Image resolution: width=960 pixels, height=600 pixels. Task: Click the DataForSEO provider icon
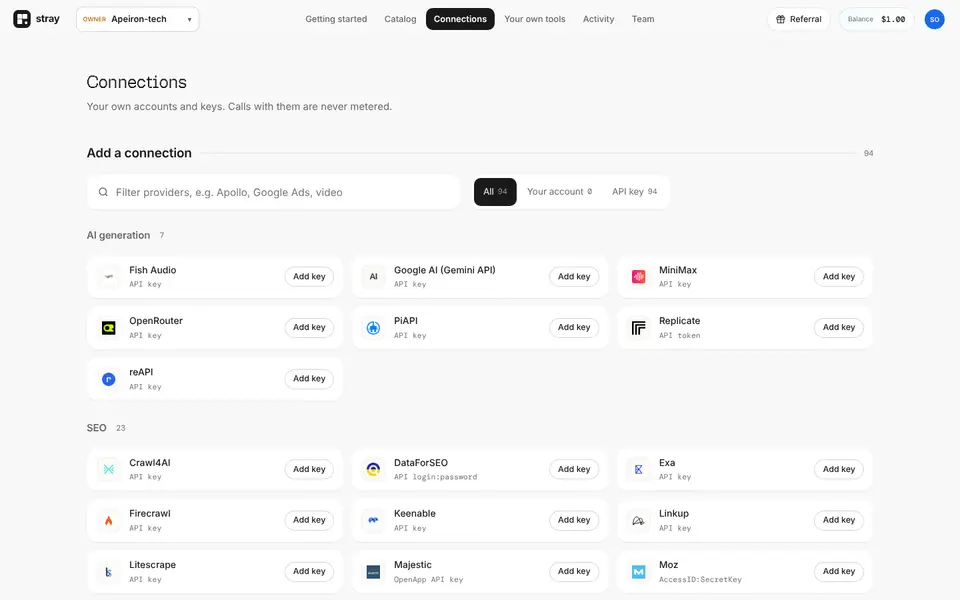point(373,469)
